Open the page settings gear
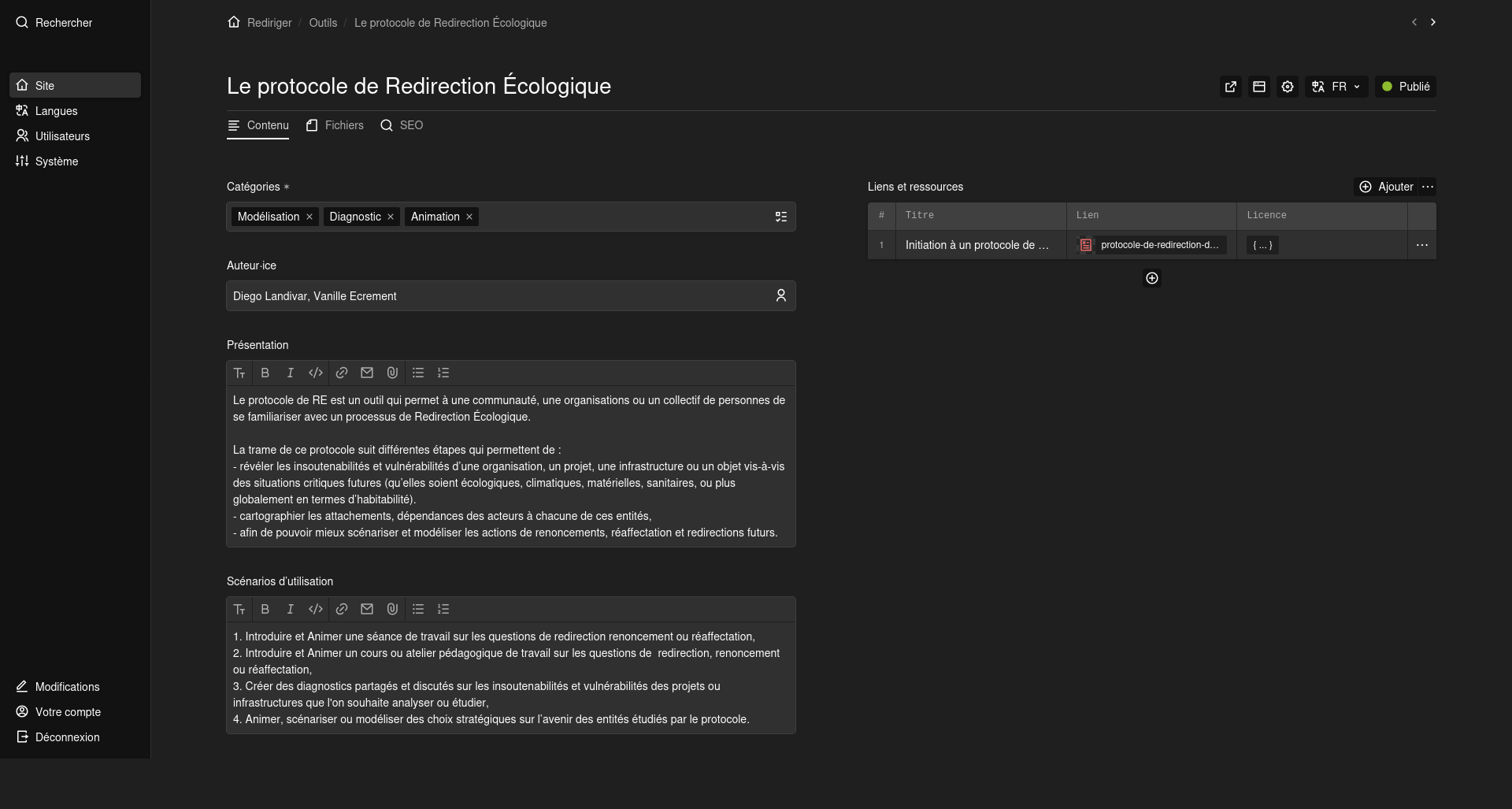Viewport: 1512px width, 809px height. coord(1288,87)
